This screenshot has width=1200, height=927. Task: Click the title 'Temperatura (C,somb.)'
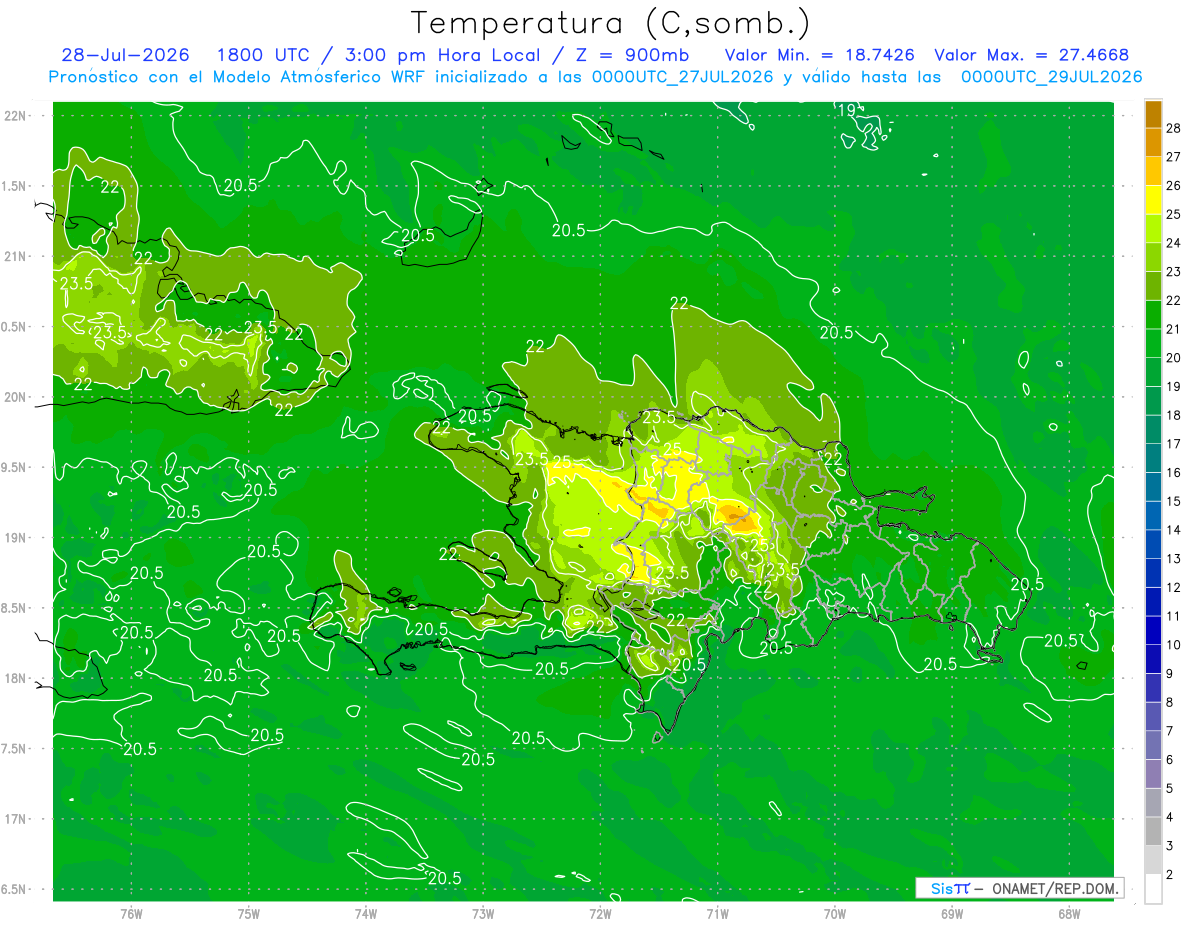coord(610,23)
